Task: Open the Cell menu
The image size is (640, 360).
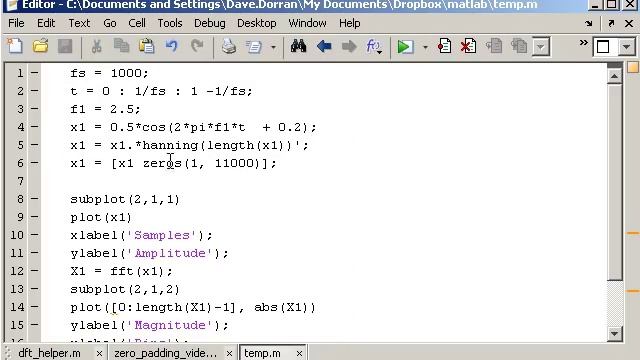Action: 137,23
